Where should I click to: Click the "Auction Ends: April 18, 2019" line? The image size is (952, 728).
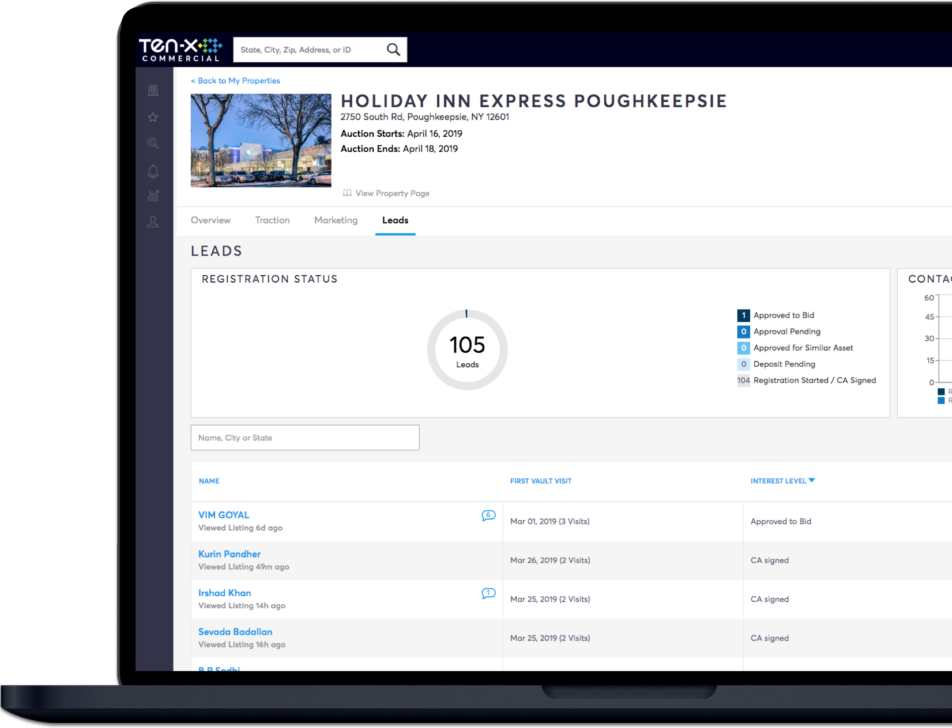point(400,149)
